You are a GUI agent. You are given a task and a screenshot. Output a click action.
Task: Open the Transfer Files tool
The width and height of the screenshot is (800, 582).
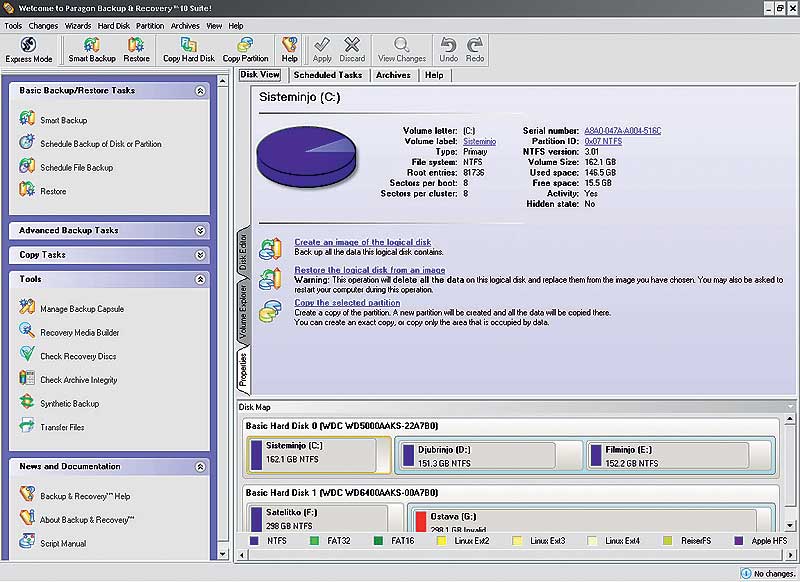coord(62,427)
